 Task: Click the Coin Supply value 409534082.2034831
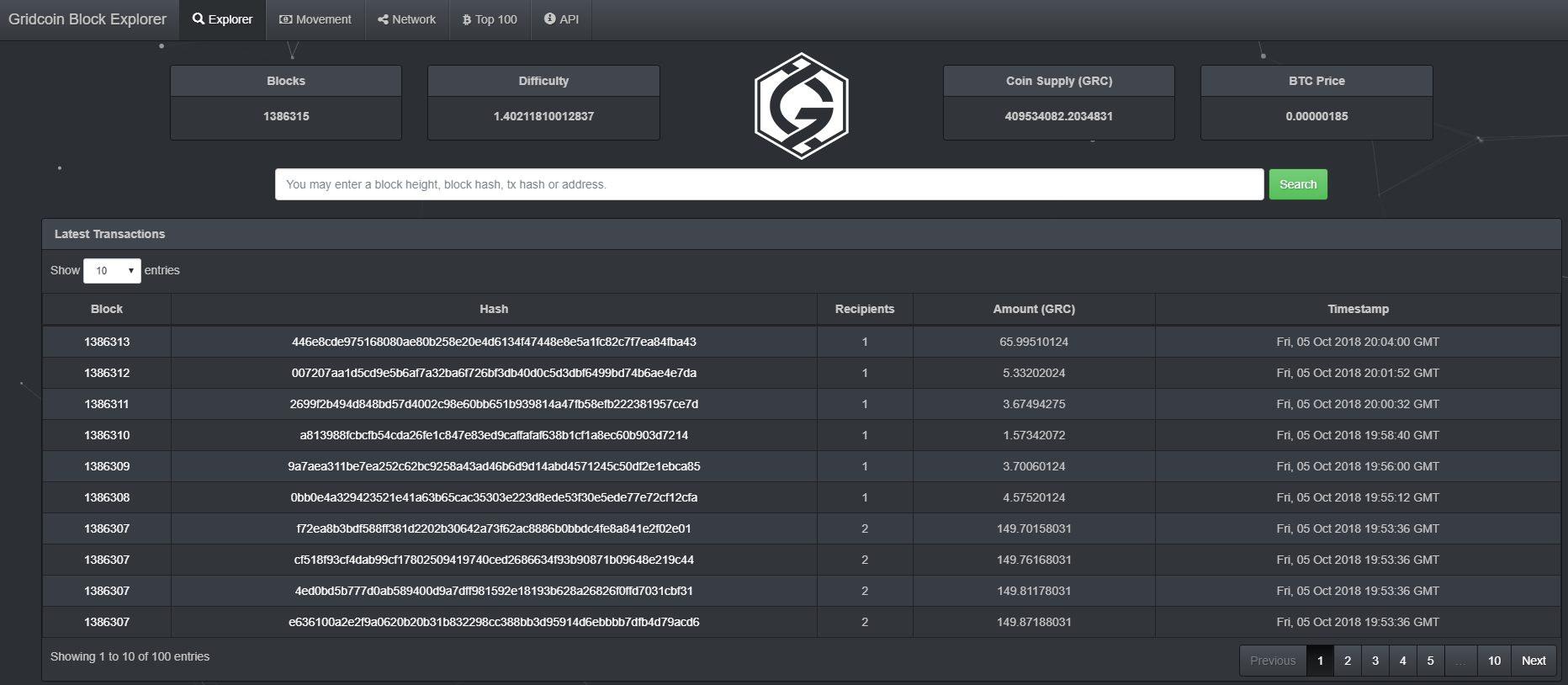tap(1058, 116)
